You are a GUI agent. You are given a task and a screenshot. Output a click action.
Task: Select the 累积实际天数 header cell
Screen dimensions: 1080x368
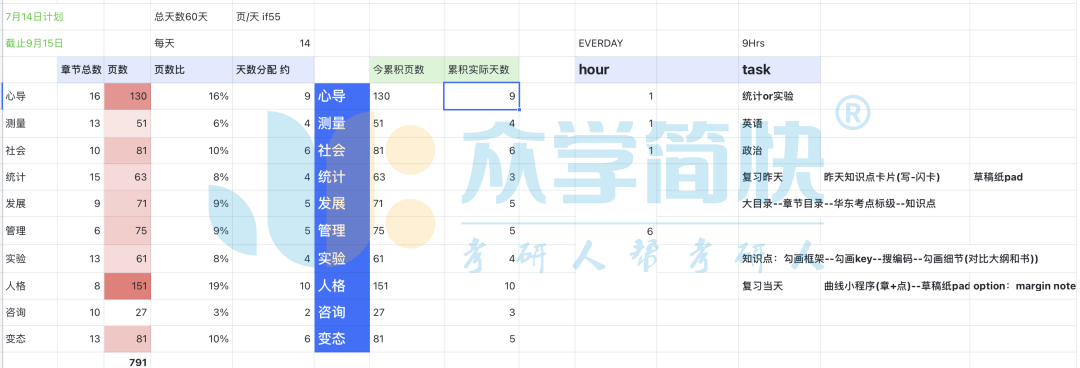pyautogui.click(x=481, y=70)
